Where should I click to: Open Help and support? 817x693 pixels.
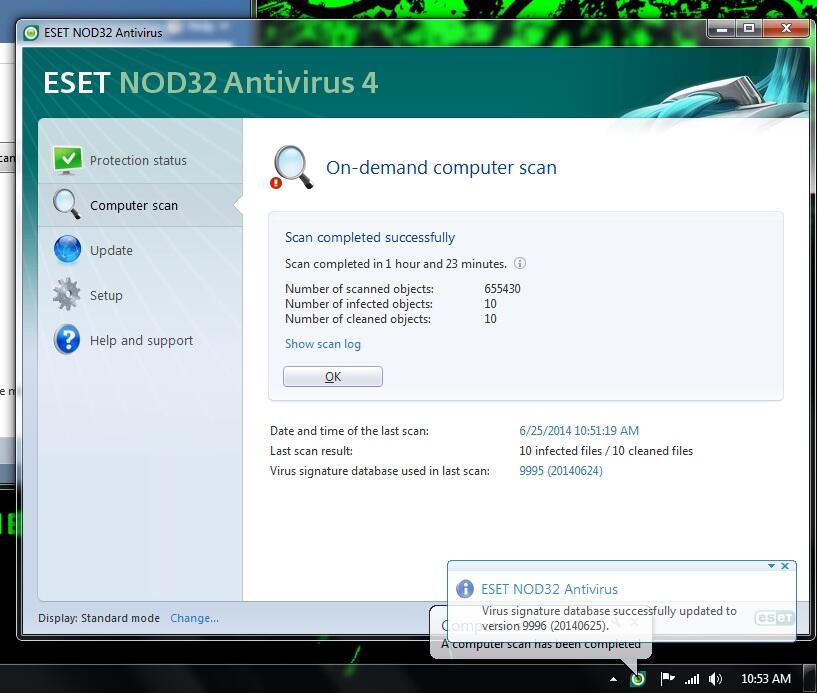pos(140,340)
